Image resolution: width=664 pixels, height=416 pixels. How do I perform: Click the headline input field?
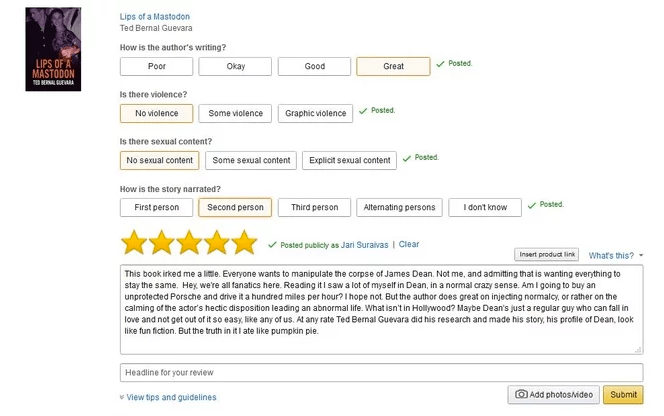pyautogui.click(x=381, y=373)
